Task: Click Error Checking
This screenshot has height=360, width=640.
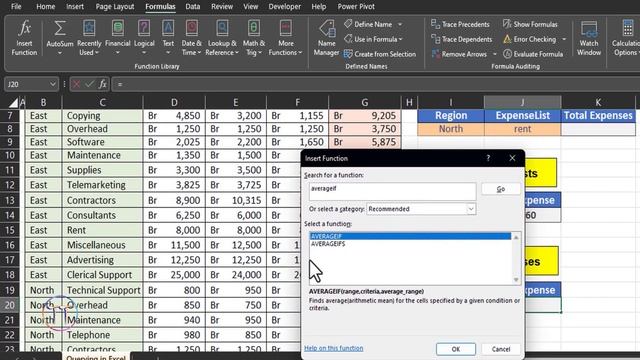Action: pos(529,39)
